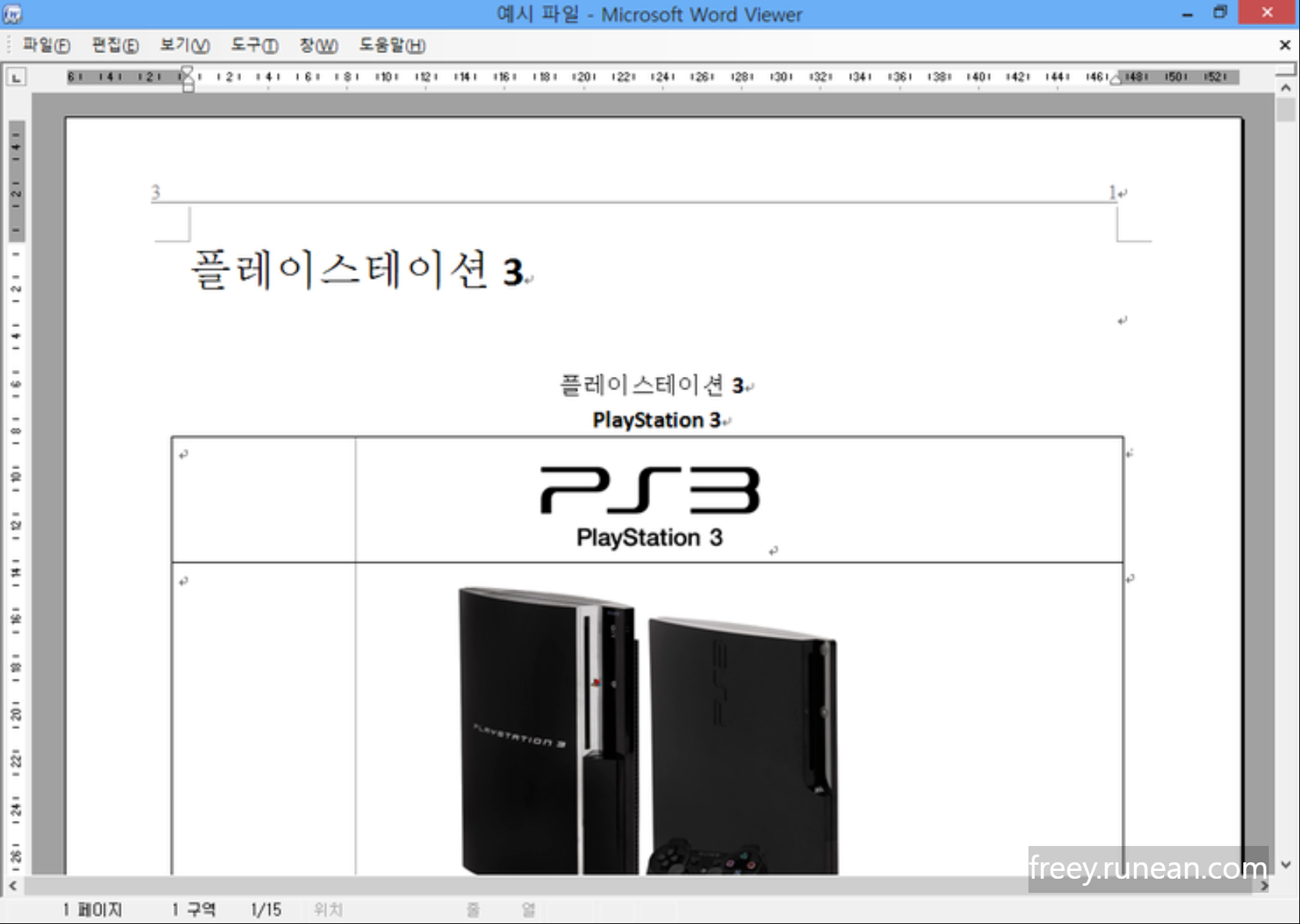Click the 위치 field in the status bar
The width and height of the screenshot is (1300, 924).
click(328, 909)
